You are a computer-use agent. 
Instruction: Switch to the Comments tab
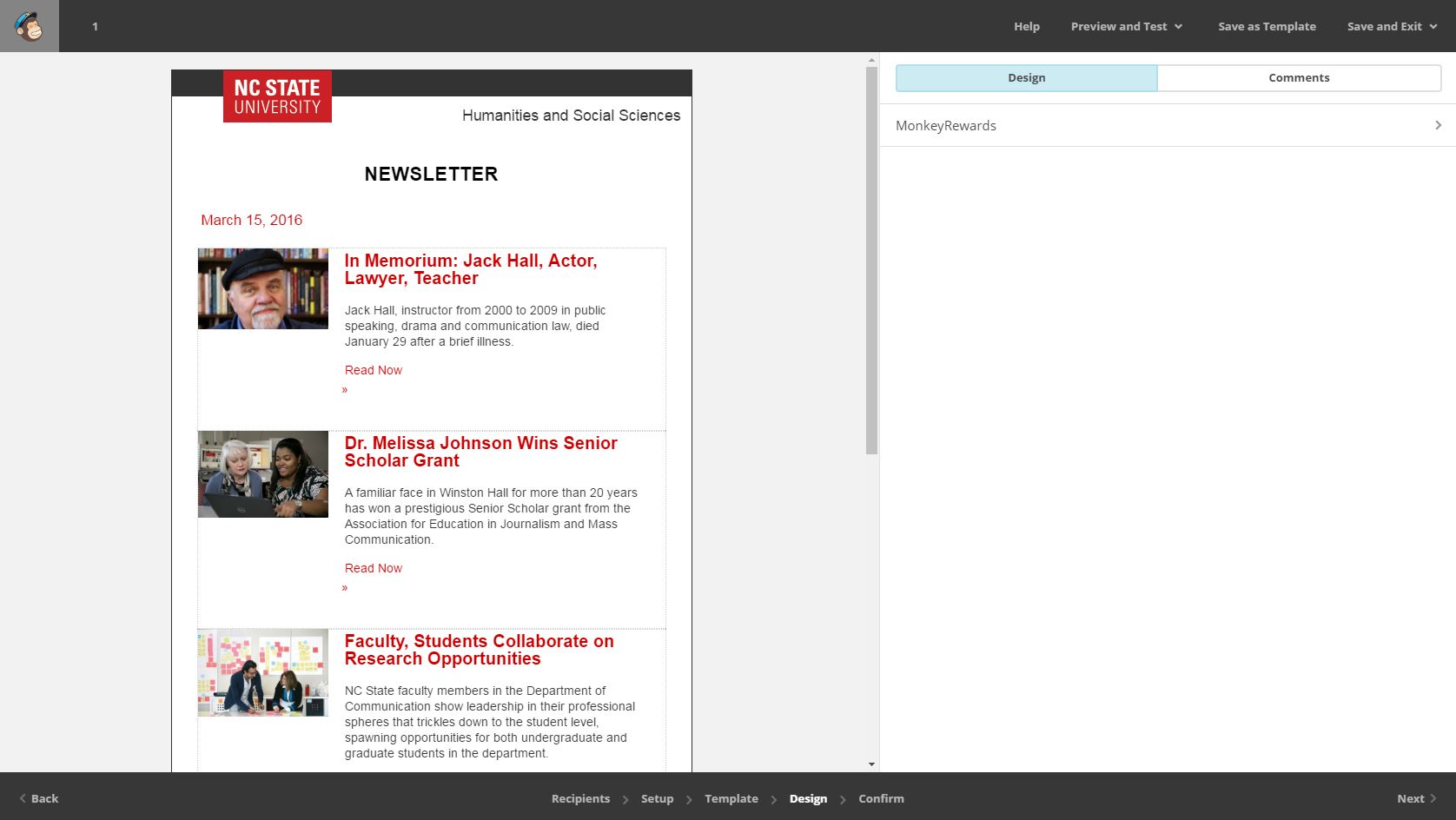click(1299, 77)
